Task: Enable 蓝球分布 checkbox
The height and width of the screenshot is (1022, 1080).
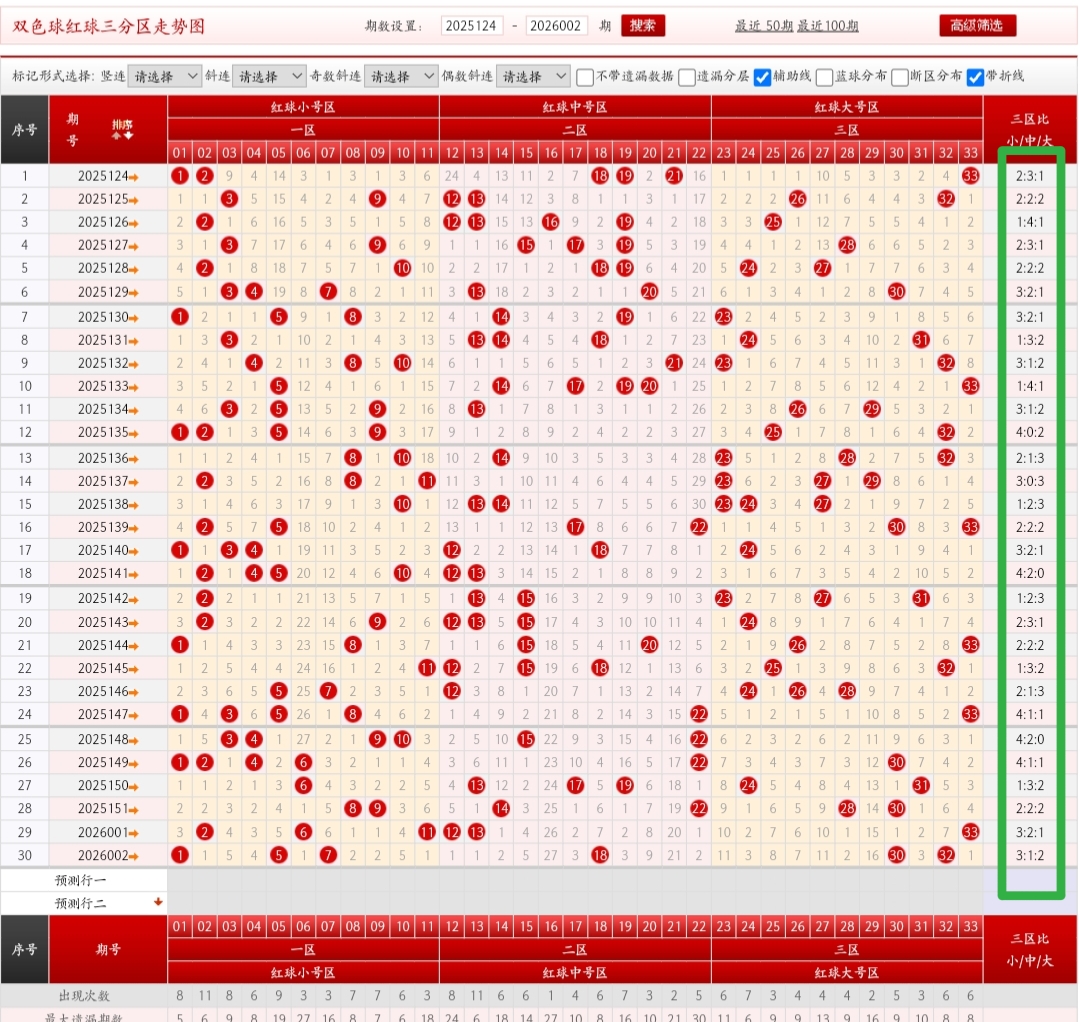Action: click(824, 77)
